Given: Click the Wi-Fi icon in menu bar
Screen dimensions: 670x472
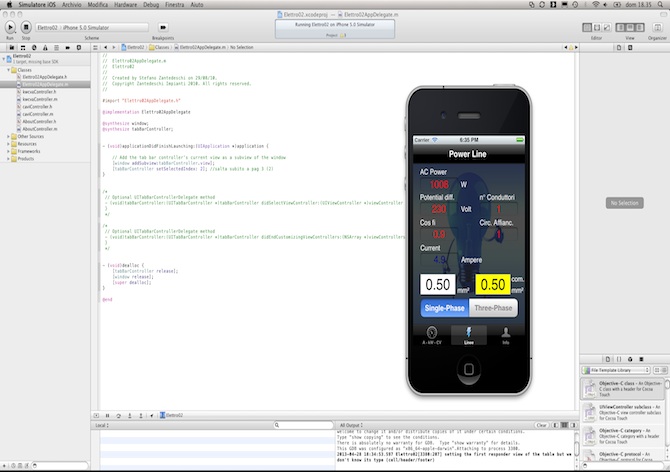Looking at the screenshot, I should tap(595, 5).
